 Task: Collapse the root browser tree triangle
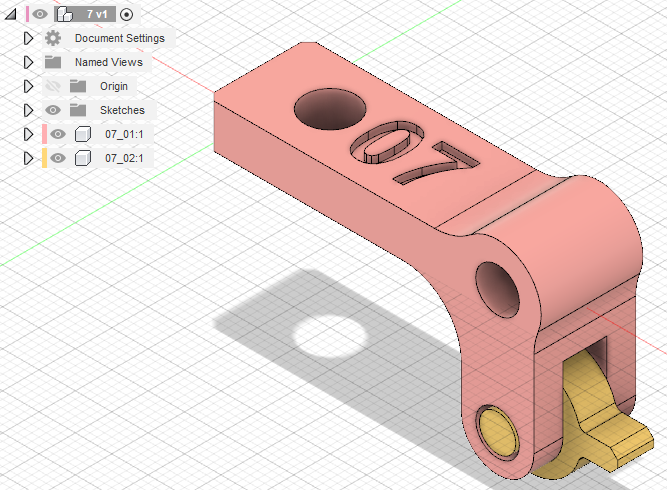[10, 14]
